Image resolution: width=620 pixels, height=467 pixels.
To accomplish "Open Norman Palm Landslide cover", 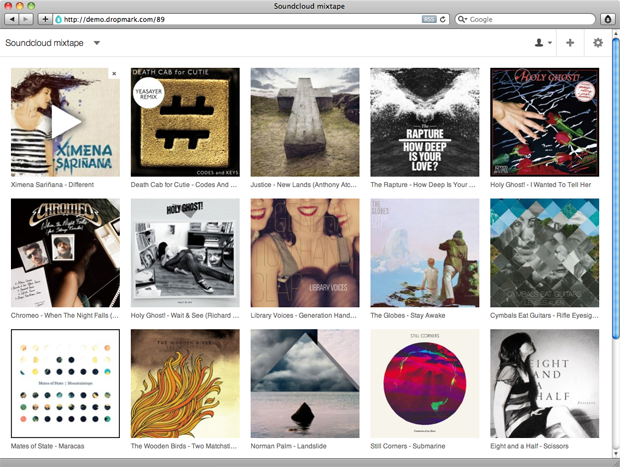I will [x=305, y=384].
